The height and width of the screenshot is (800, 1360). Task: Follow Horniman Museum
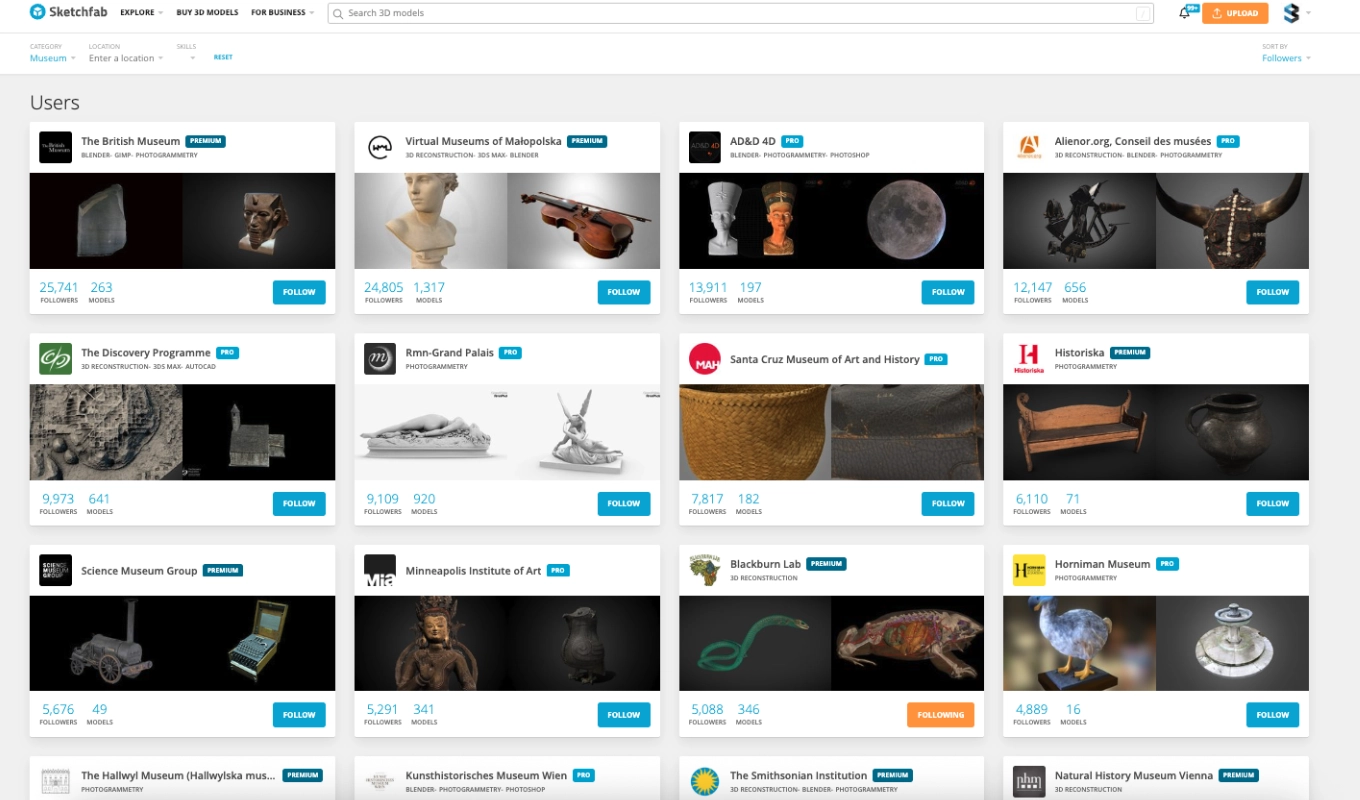pyautogui.click(x=1273, y=715)
